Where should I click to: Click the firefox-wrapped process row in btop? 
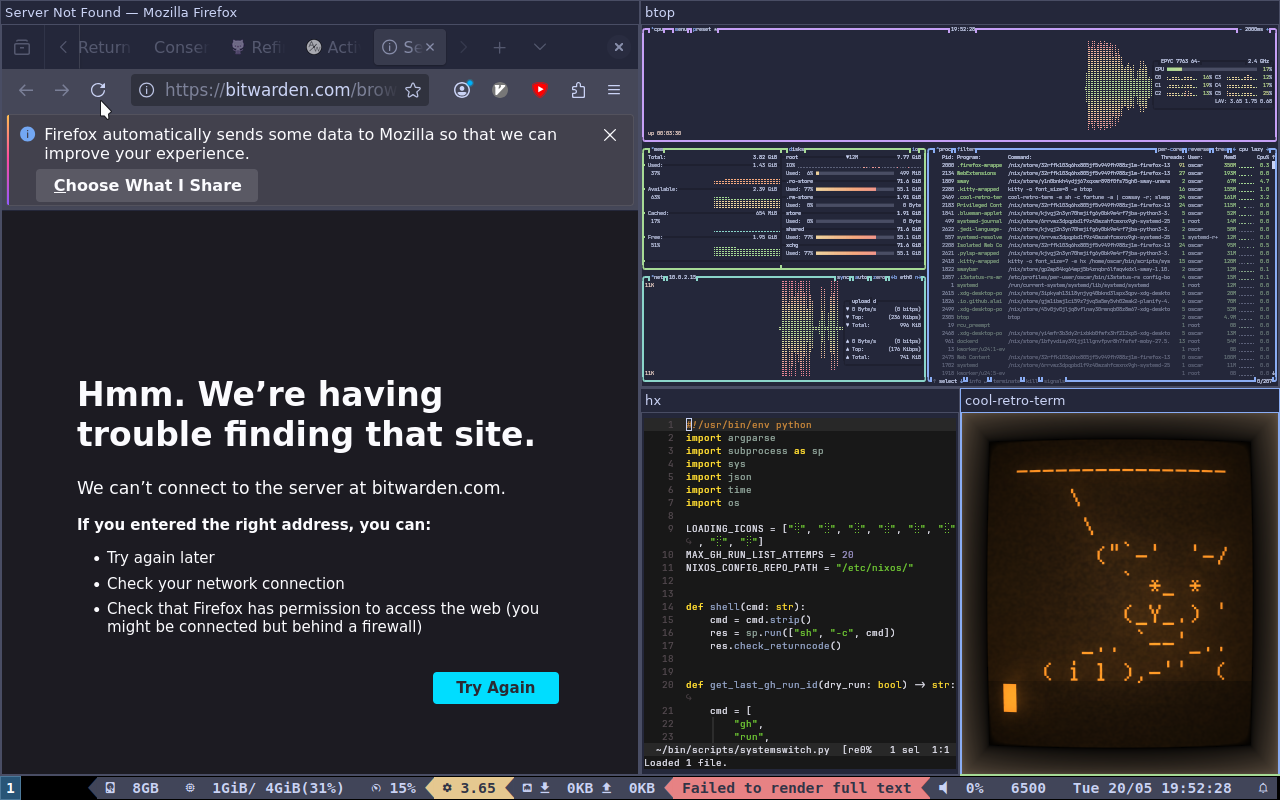click(1105, 165)
